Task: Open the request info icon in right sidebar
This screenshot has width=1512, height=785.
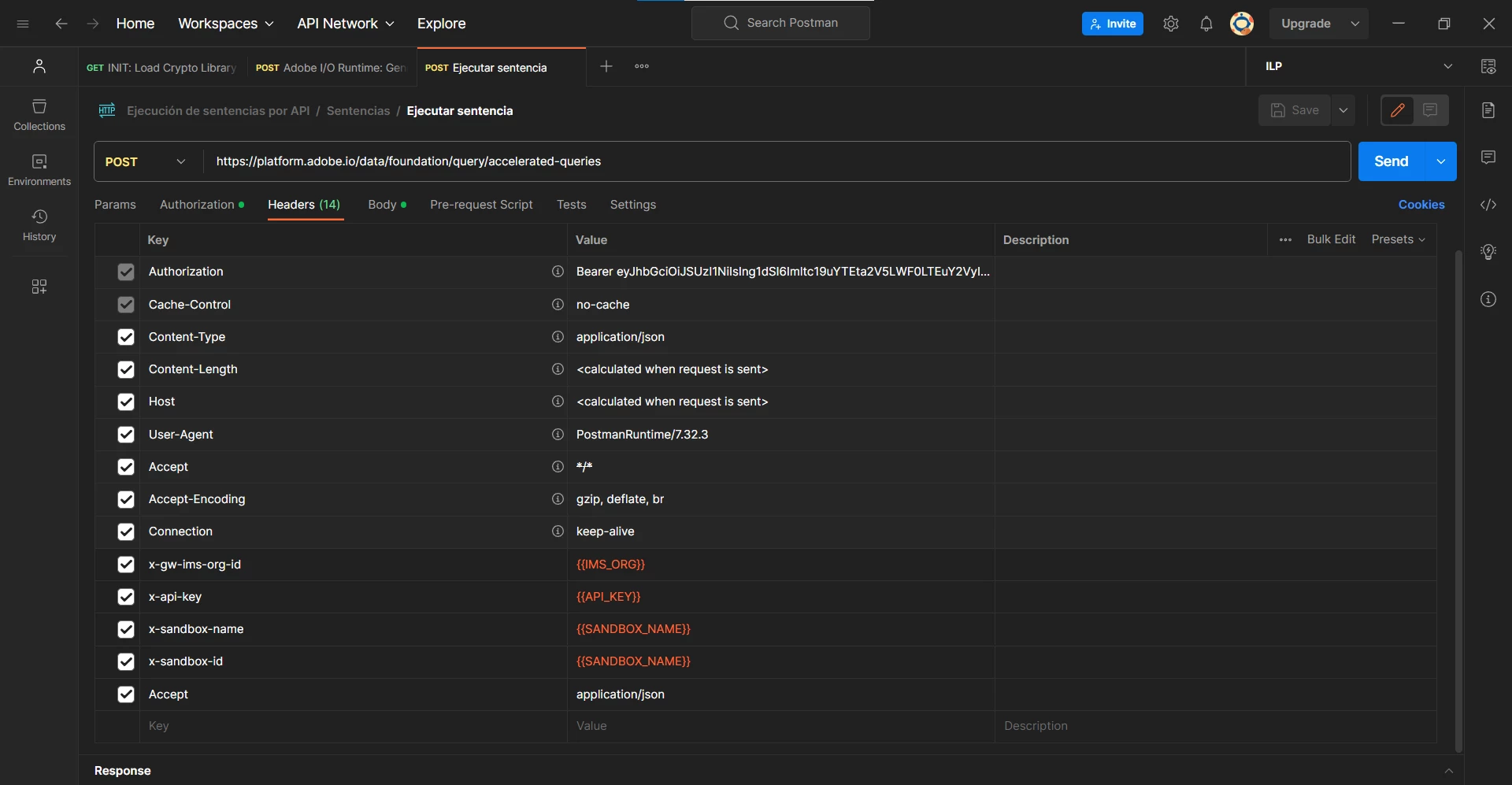Action: coord(1488,299)
